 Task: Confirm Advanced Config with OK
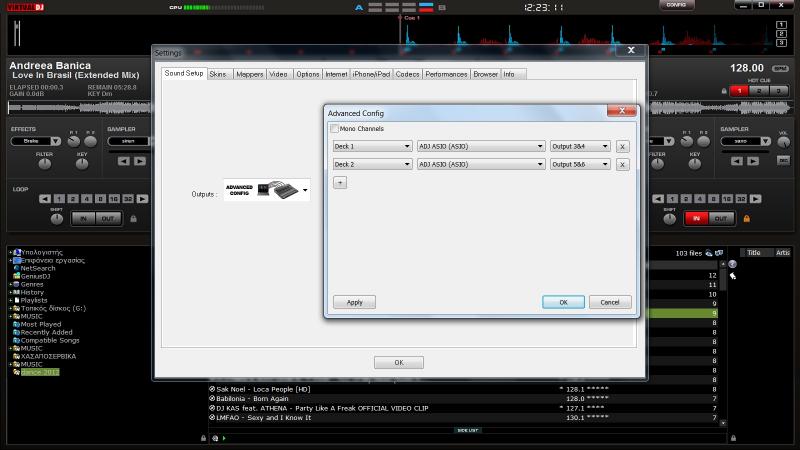click(563, 302)
